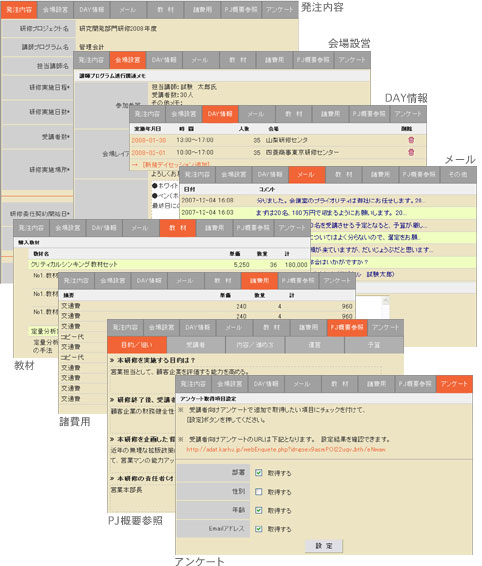
Task: Toggle the 年齢 取得する checkbox
Action: point(259,510)
